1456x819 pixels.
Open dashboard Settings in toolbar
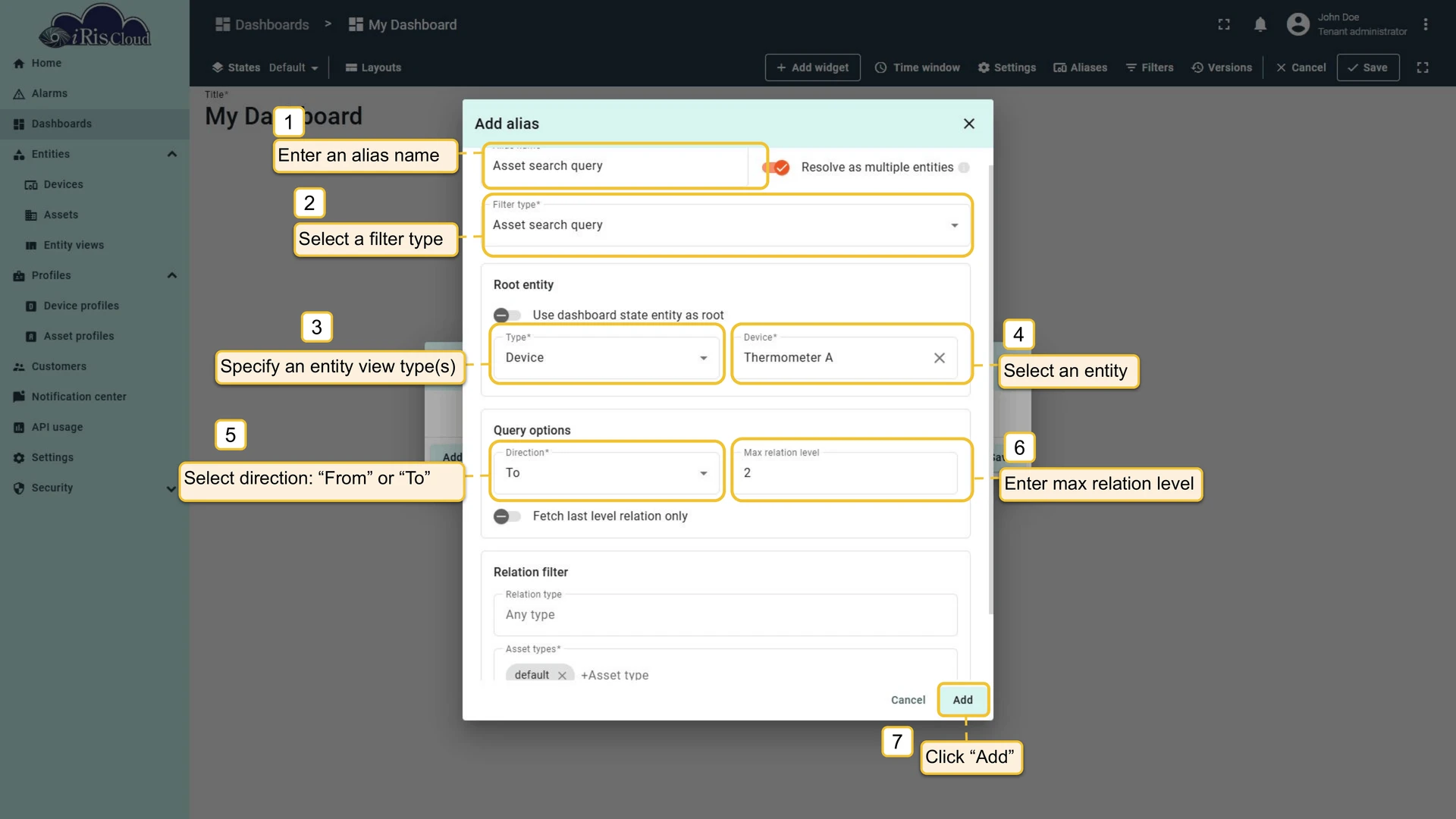[x=1006, y=67]
